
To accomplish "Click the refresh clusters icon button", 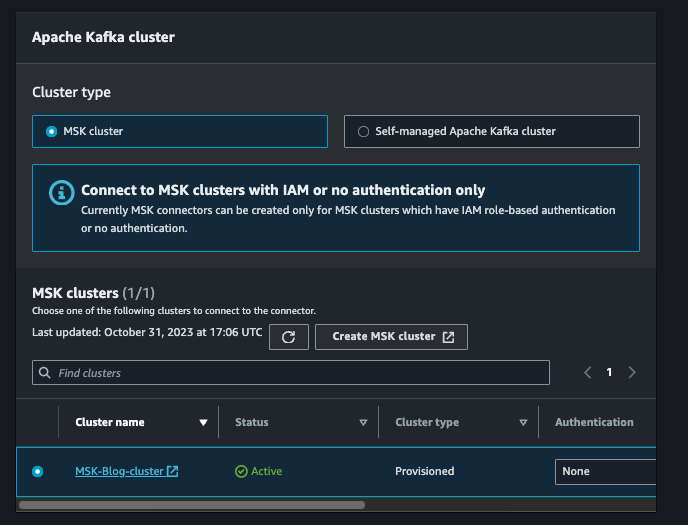I will click(289, 337).
